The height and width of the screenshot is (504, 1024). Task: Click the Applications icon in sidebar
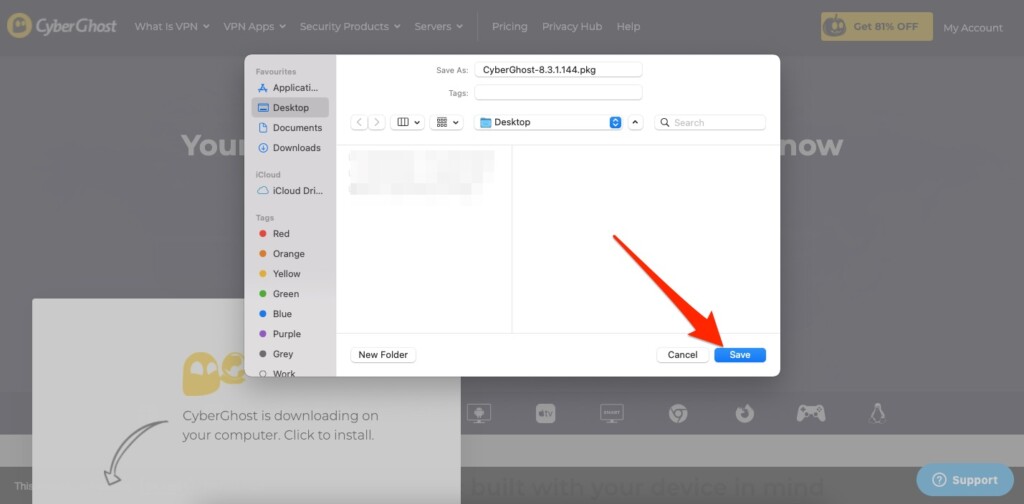[x=263, y=87]
